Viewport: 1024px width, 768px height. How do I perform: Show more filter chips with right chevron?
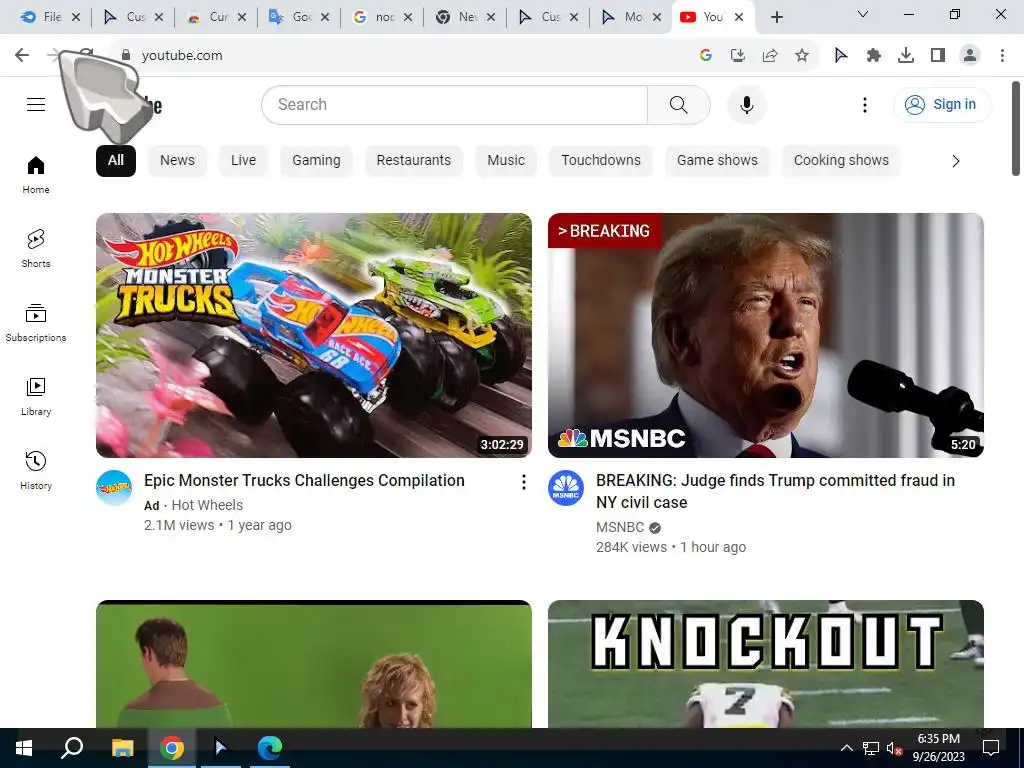pos(955,161)
